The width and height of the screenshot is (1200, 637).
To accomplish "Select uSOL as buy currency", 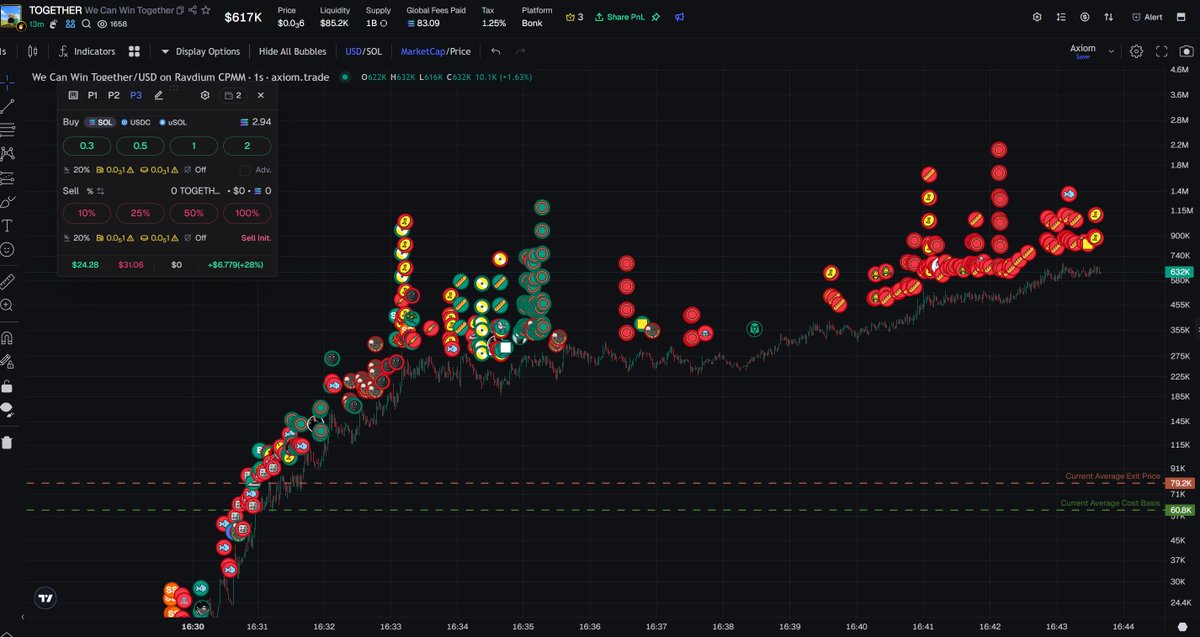I will 174,122.
